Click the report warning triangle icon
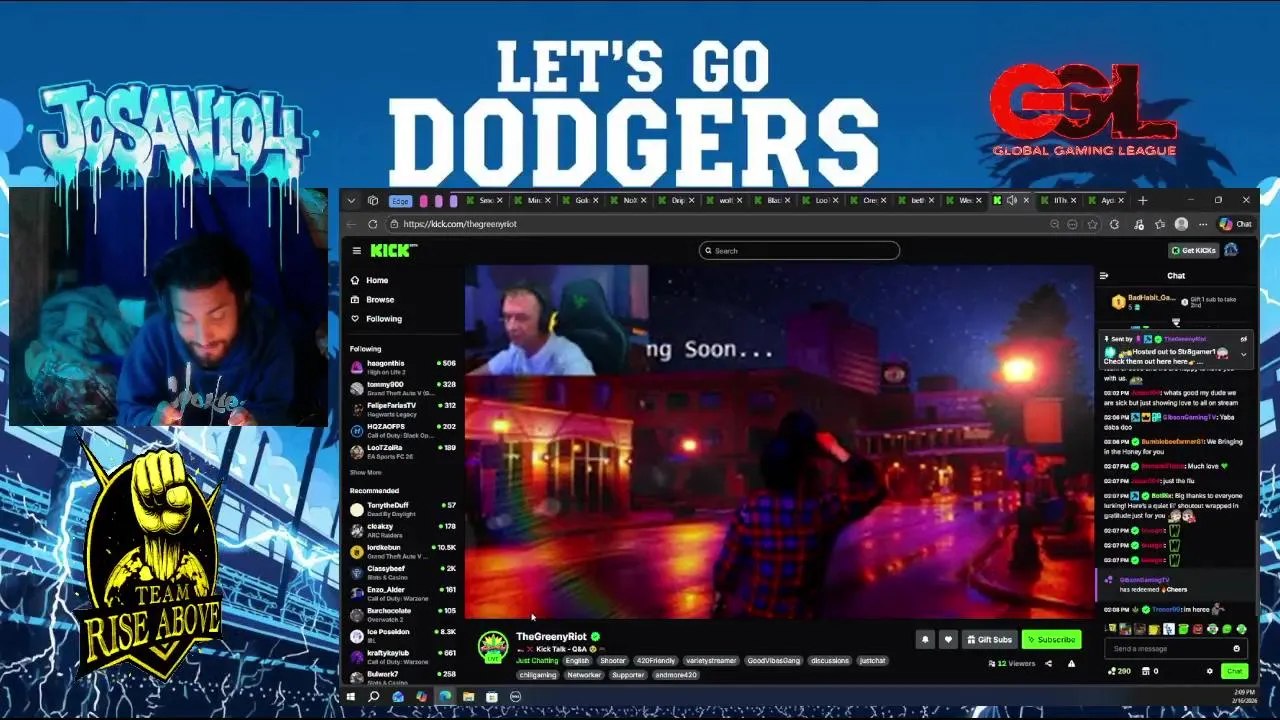Image resolution: width=1280 pixels, height=720 pixels. point(1071,663)
